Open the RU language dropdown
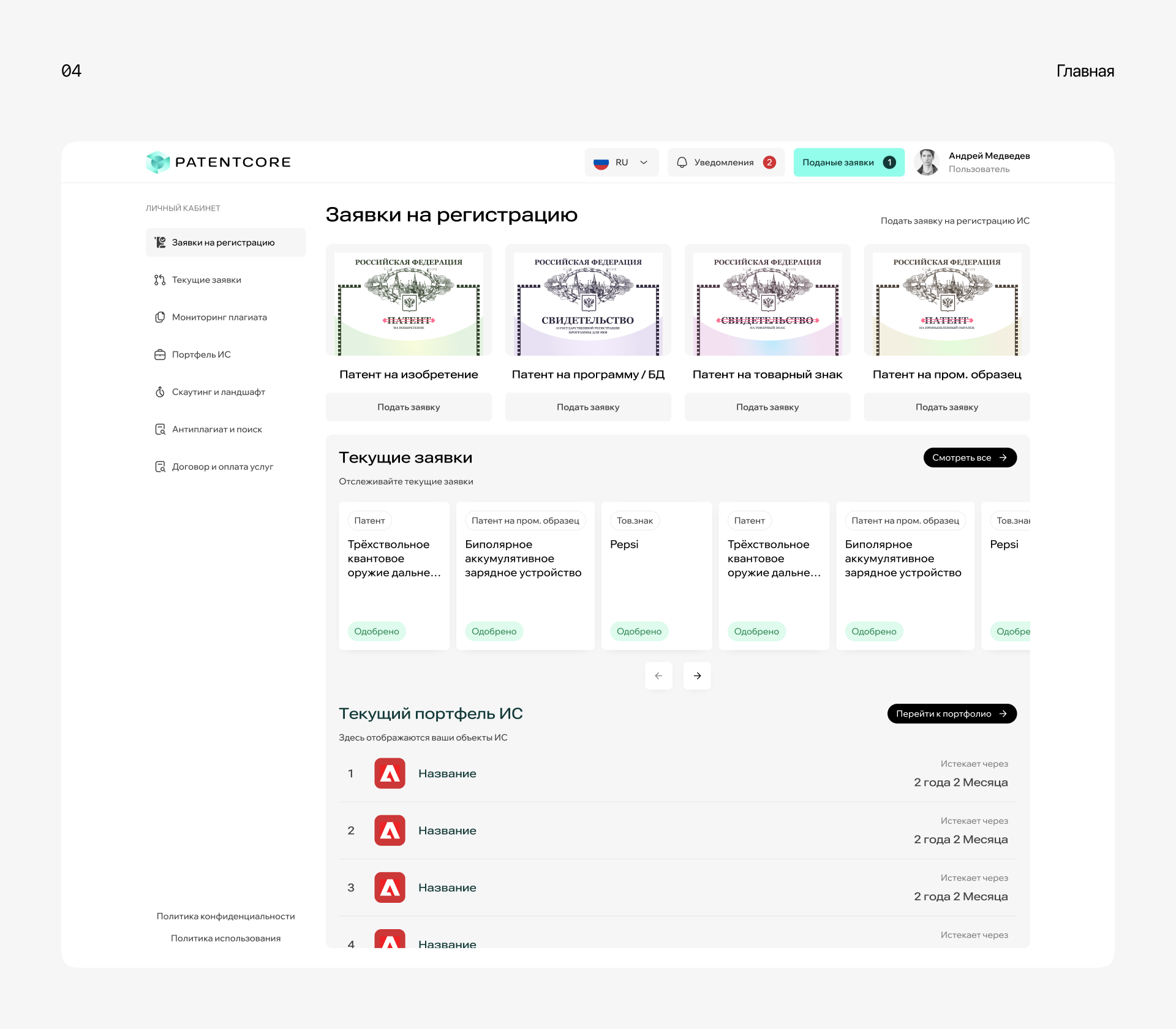The height and width of the screenshot is (1029, 1176). [621, 162]
